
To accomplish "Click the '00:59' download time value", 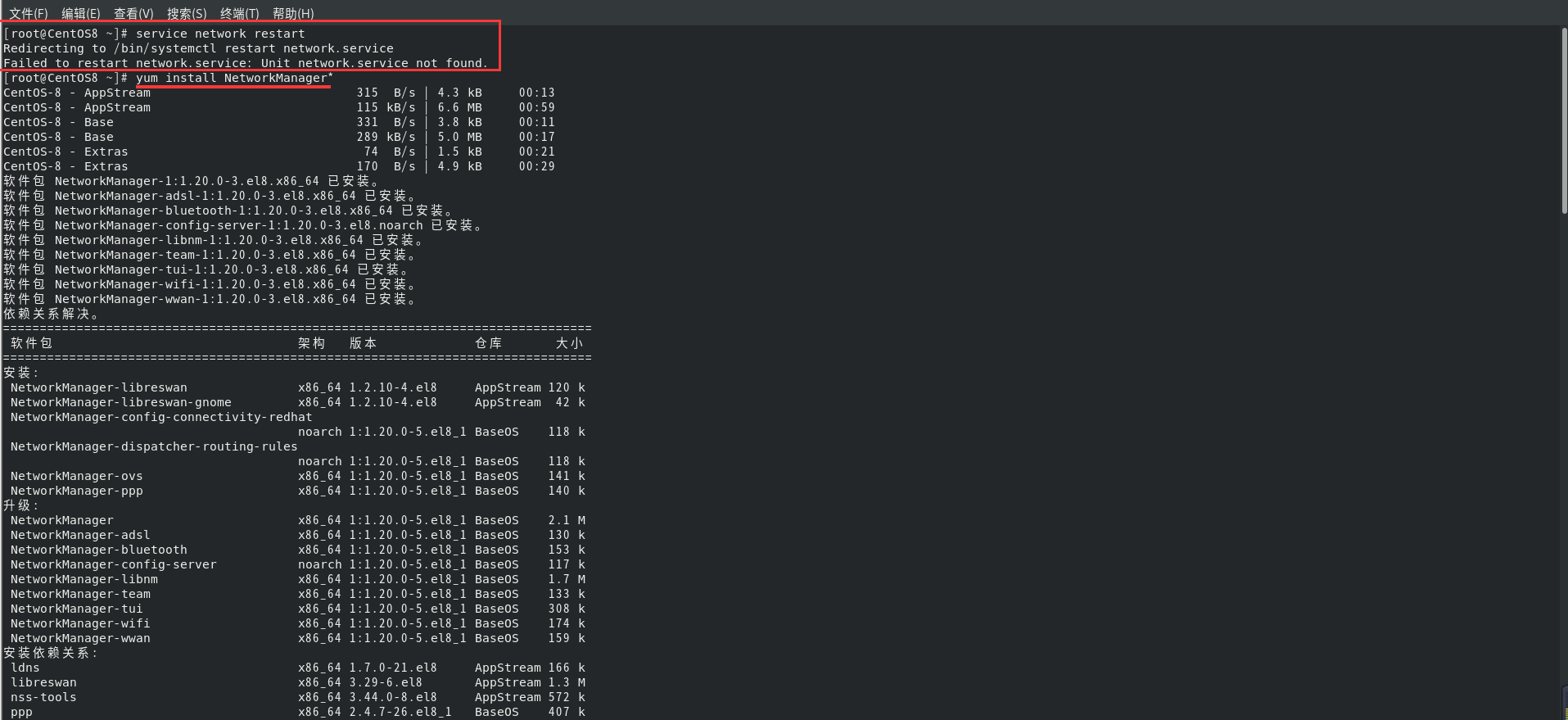I will (x=536, y=107).
